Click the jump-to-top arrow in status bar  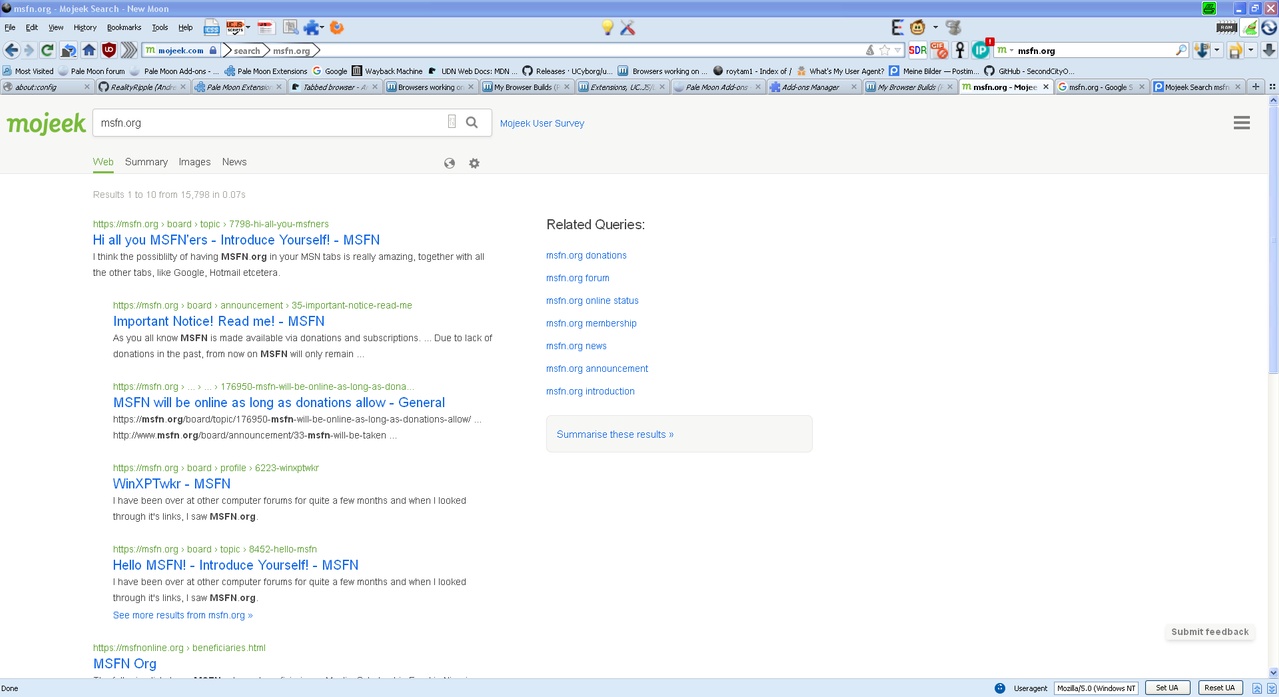point(1257,688)
